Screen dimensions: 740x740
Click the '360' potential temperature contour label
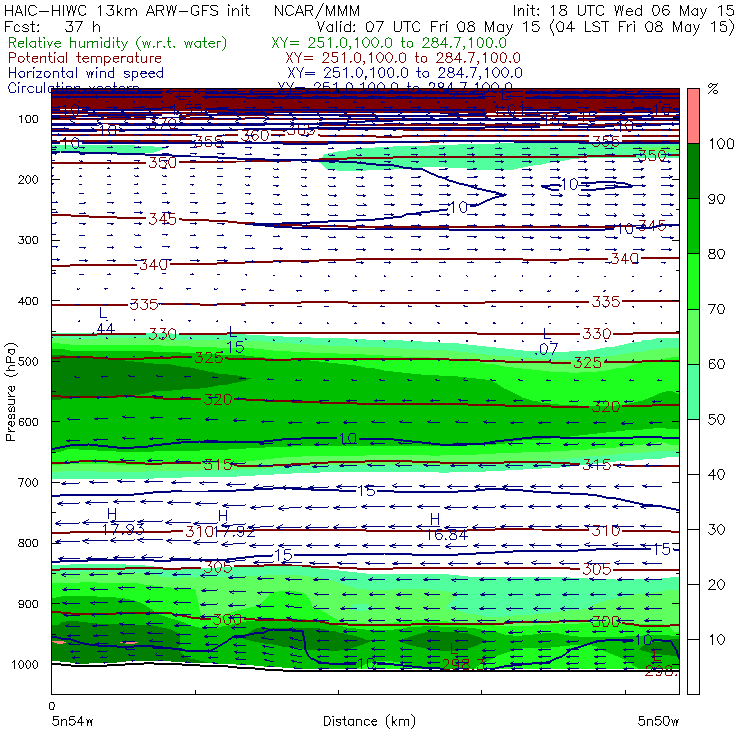(255, 136)
